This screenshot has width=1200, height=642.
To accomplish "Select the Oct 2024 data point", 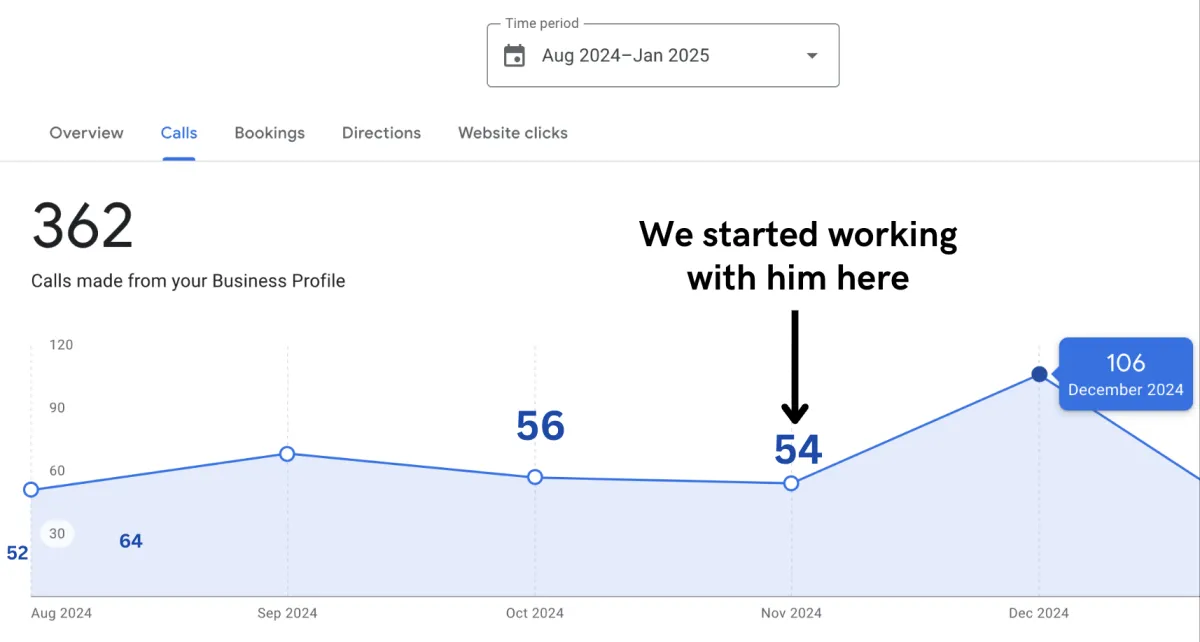I will [535, 477].
